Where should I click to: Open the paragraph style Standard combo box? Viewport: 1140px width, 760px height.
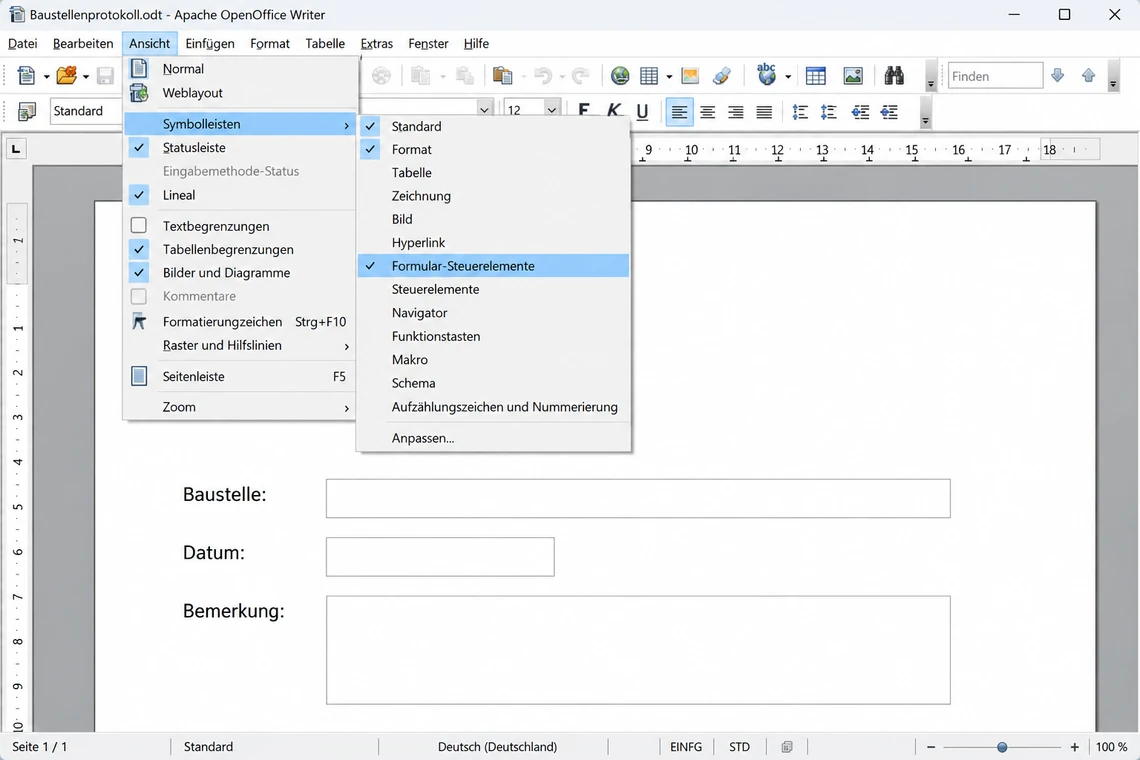[87, 111]
